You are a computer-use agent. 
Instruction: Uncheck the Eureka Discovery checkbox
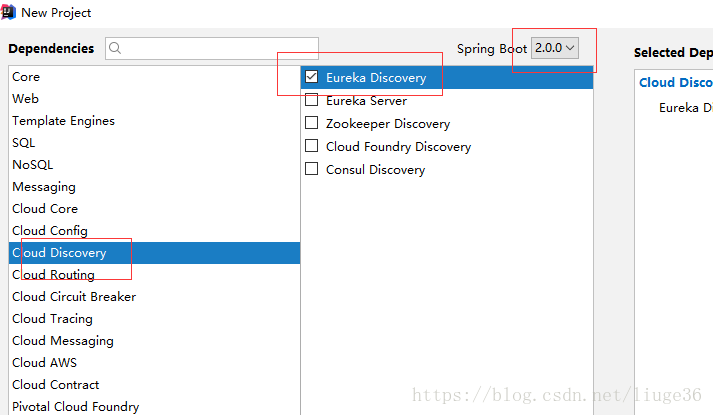point(311,77)
